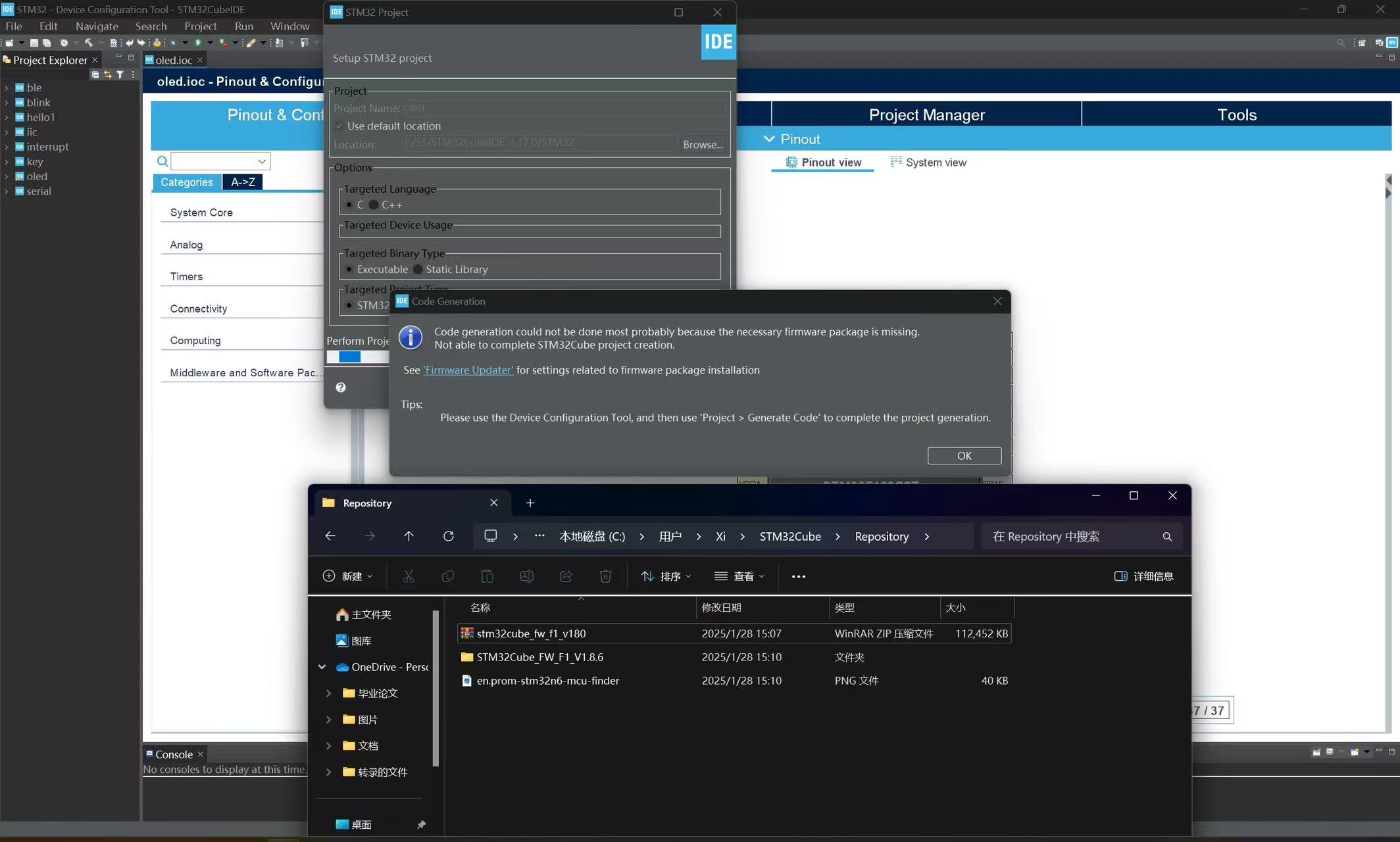Open the Navigate menu
1400x842 pixels.
[x=97, y=26]
